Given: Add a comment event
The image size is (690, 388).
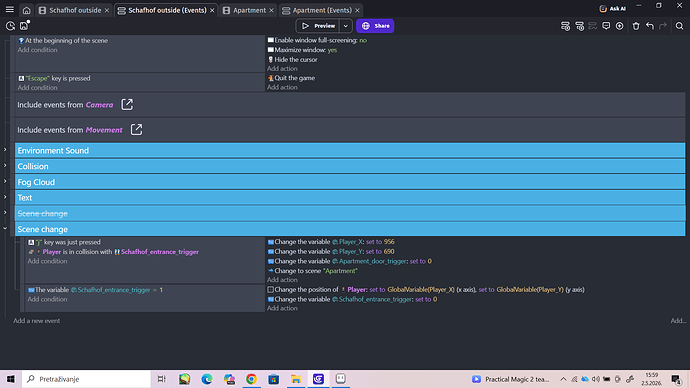Looking at the screenshot, I should click(606, 26).
